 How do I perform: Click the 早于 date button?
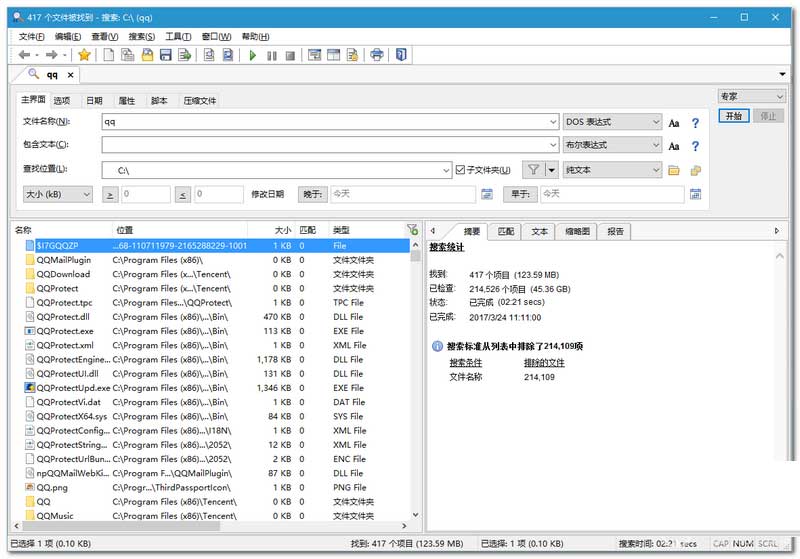[x=520, y=194]
